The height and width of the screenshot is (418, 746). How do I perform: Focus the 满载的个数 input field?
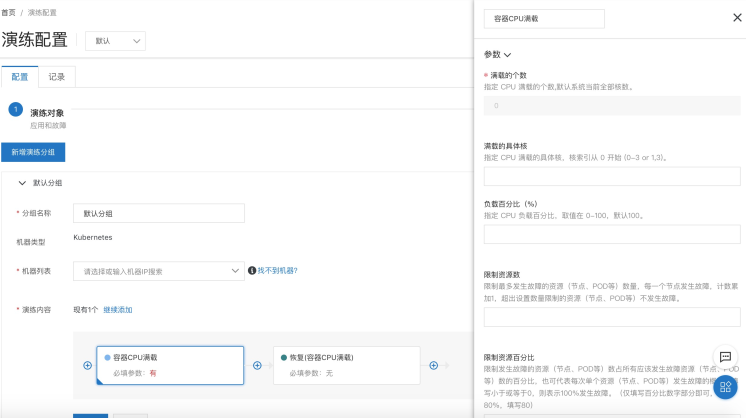[612, 106]
